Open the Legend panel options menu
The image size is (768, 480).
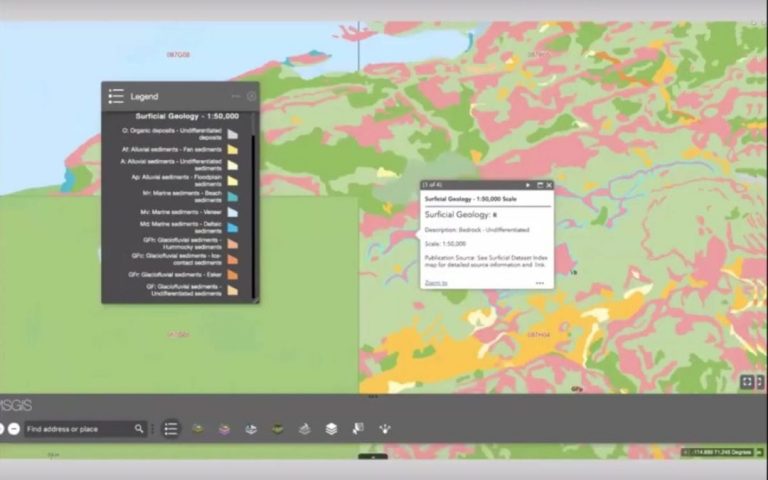click(236, 97)
